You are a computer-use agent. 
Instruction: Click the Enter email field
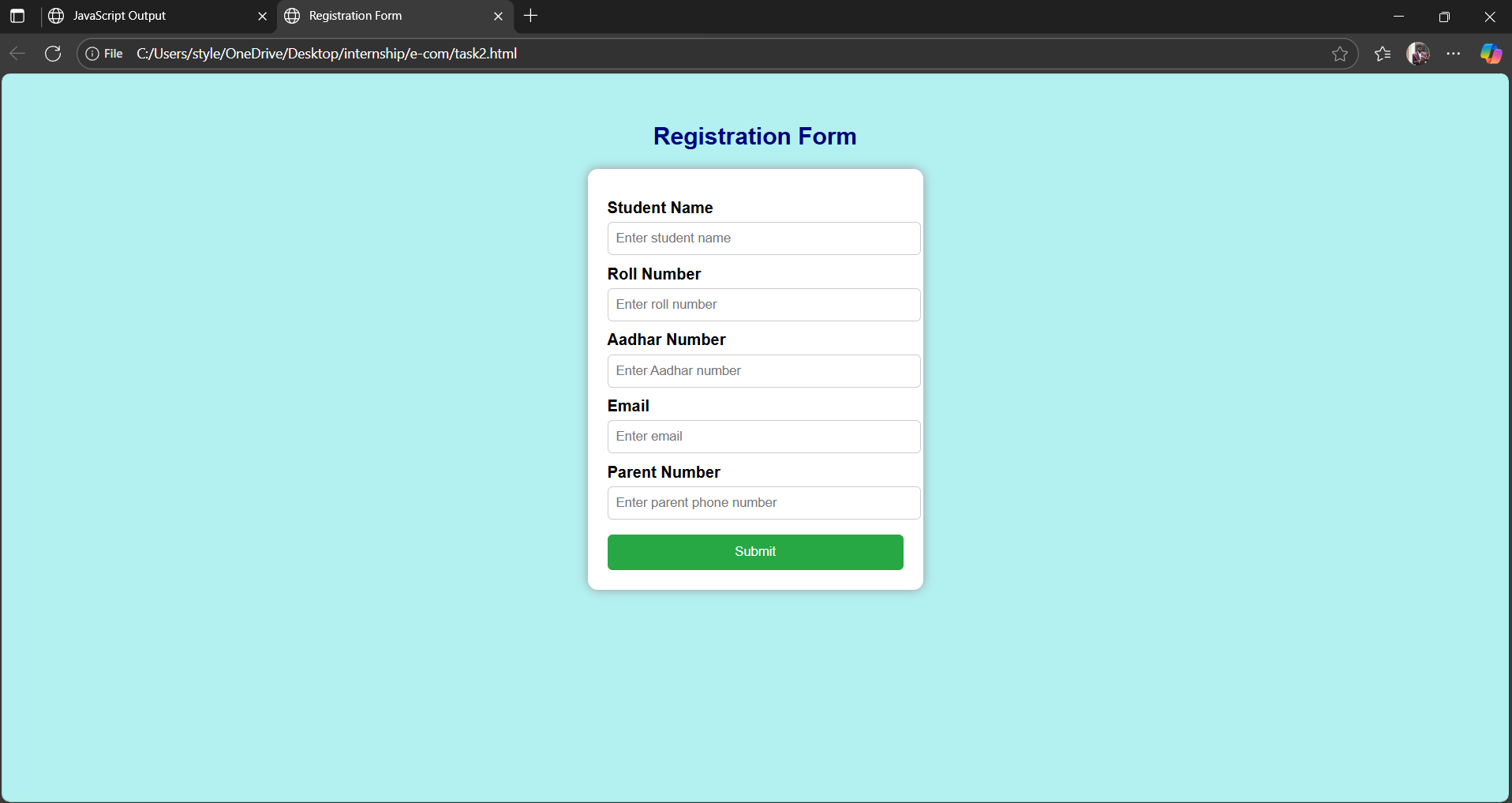pyautogui.click(x=762, y=436)
